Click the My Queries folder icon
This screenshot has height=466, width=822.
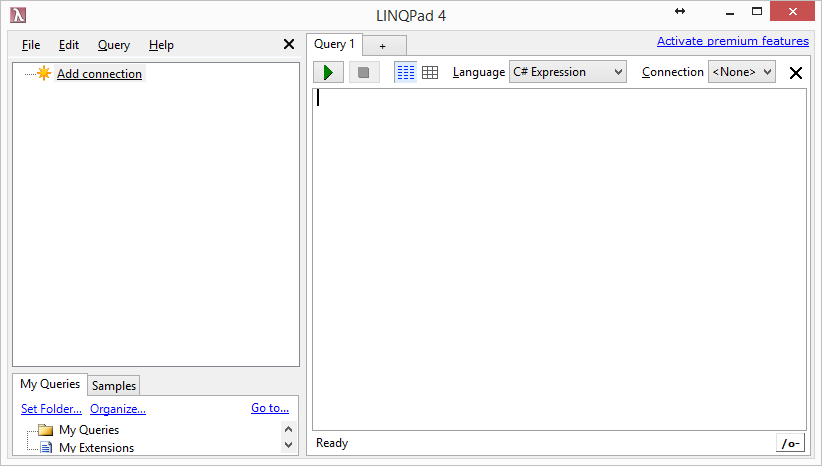click(46, 430)
